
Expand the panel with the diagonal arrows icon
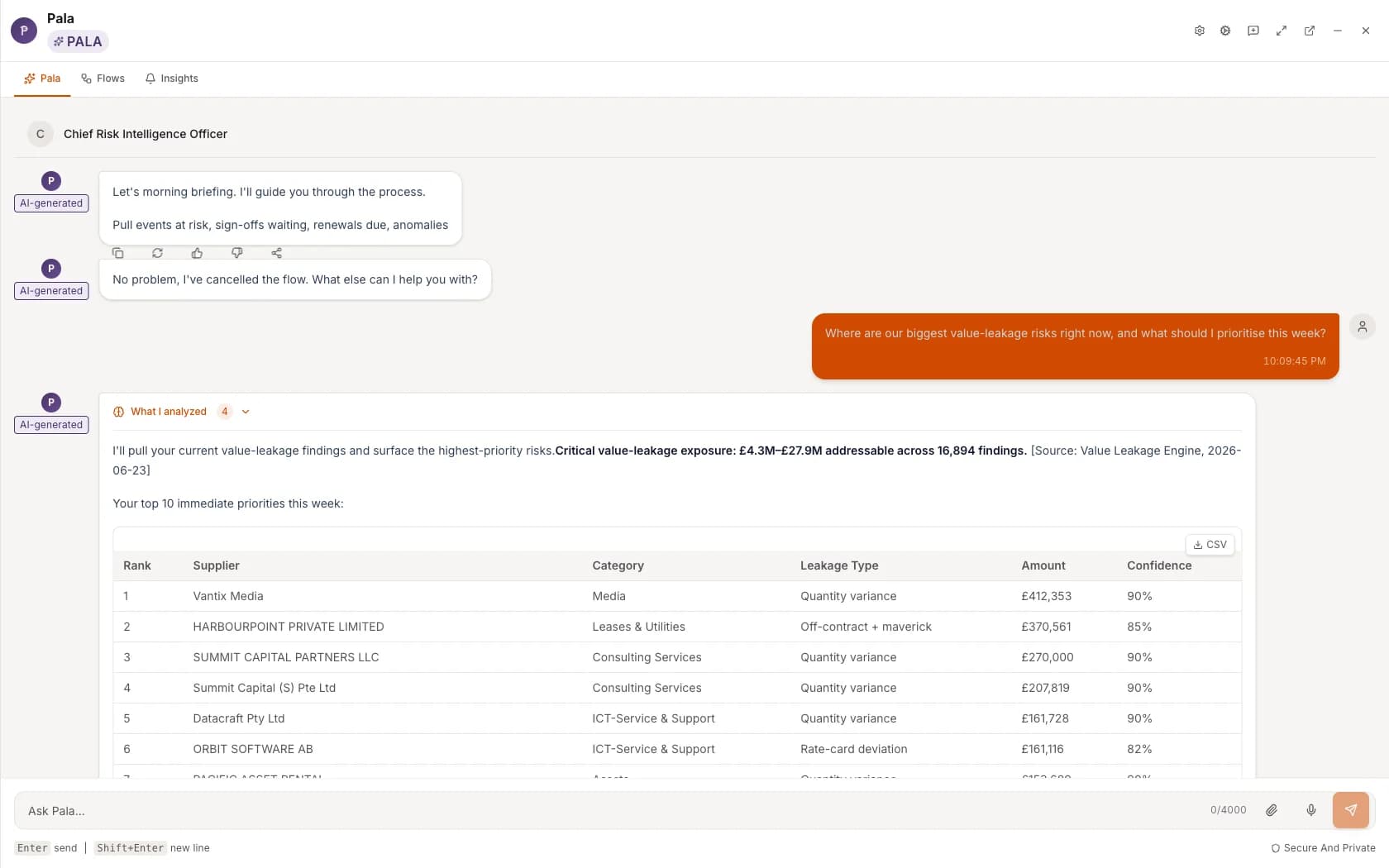pyautogui.click(x=1282, y=31)
